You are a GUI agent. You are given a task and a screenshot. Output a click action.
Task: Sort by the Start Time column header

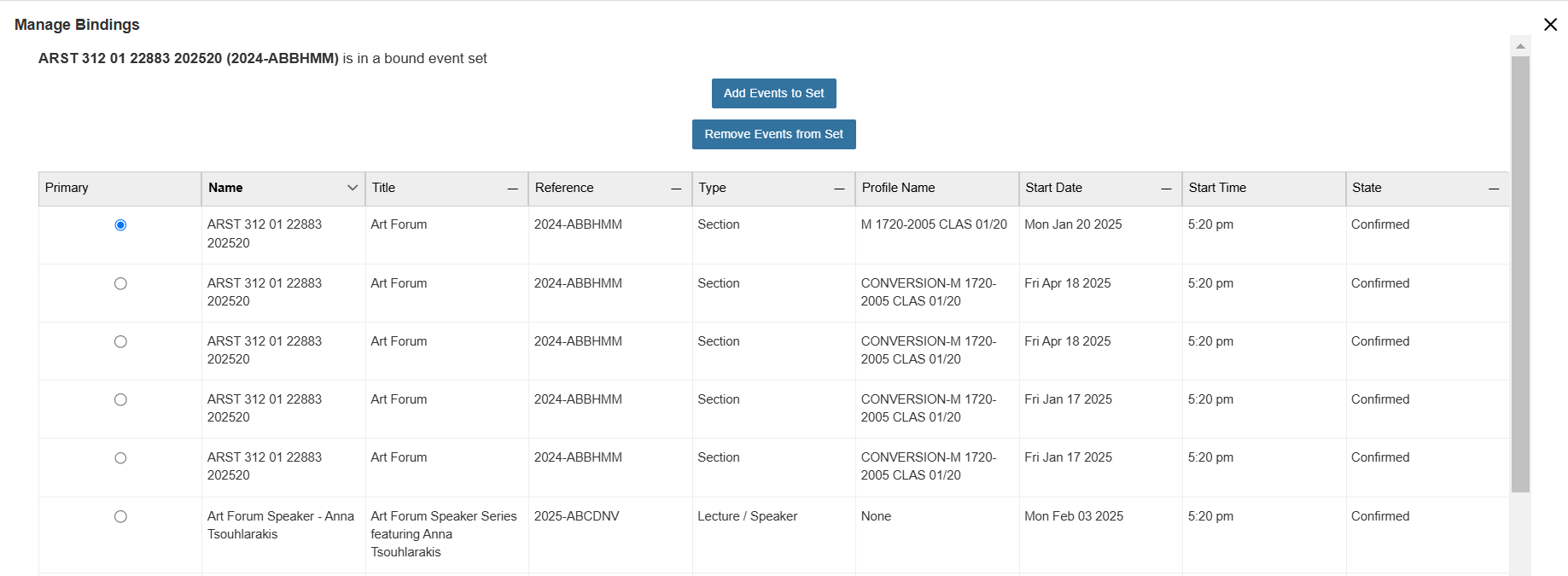point(1217,188)
